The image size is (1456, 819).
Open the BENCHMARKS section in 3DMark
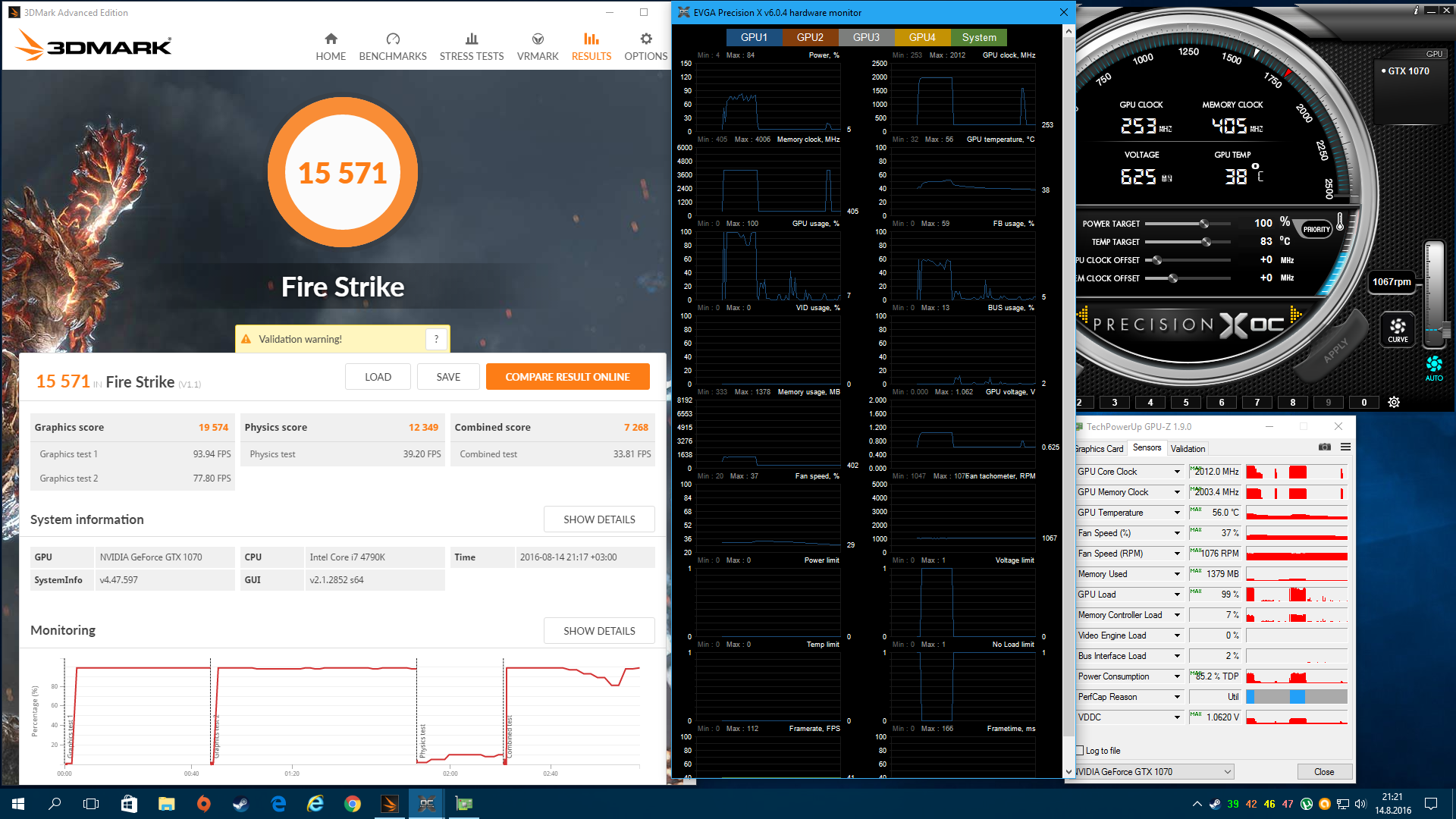tap(393, 47)
